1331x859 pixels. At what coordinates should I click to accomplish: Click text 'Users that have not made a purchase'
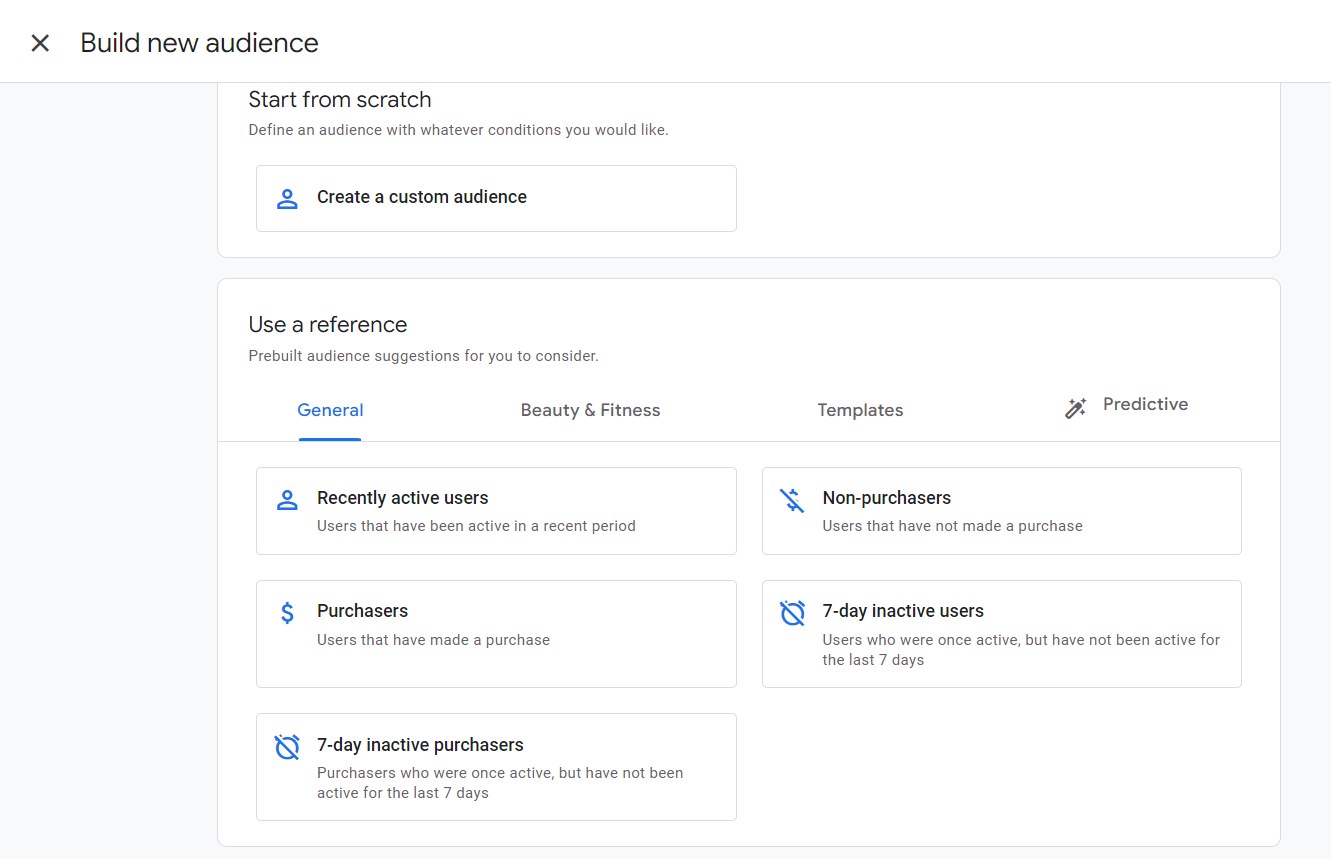click(952, 526)
